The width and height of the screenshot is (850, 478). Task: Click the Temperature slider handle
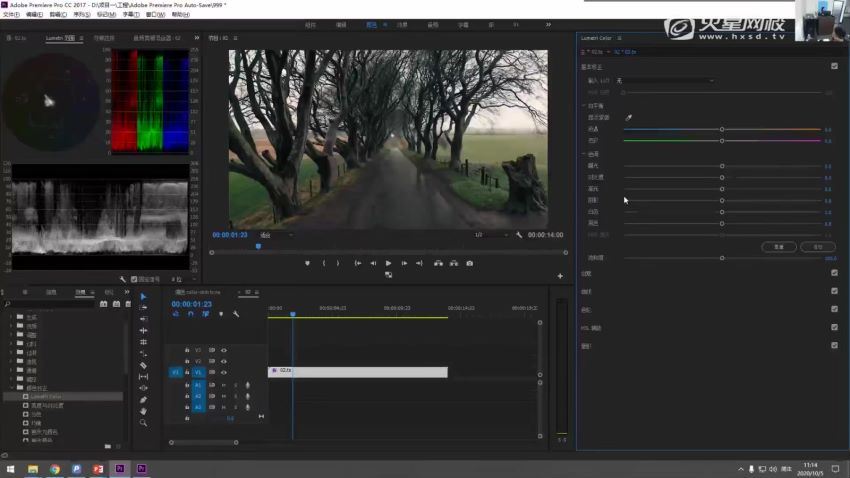point(722,130)
